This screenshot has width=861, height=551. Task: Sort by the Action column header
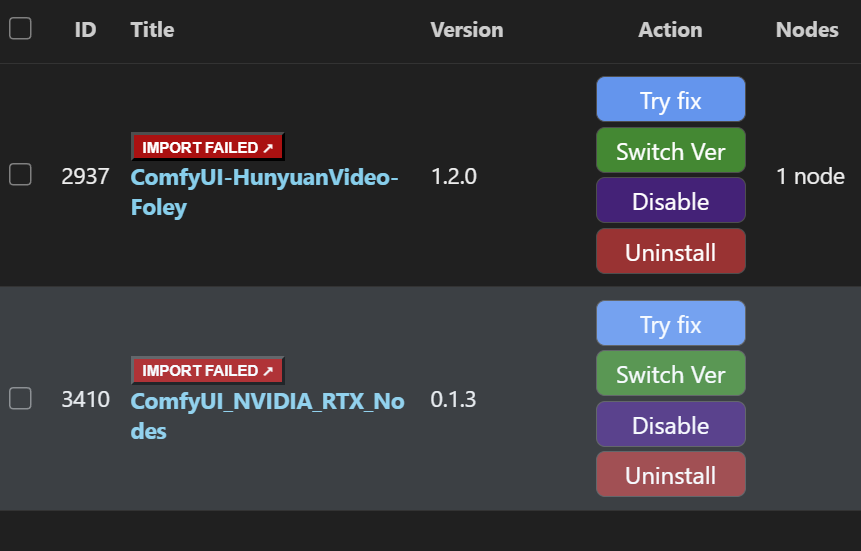click(670, 30)
